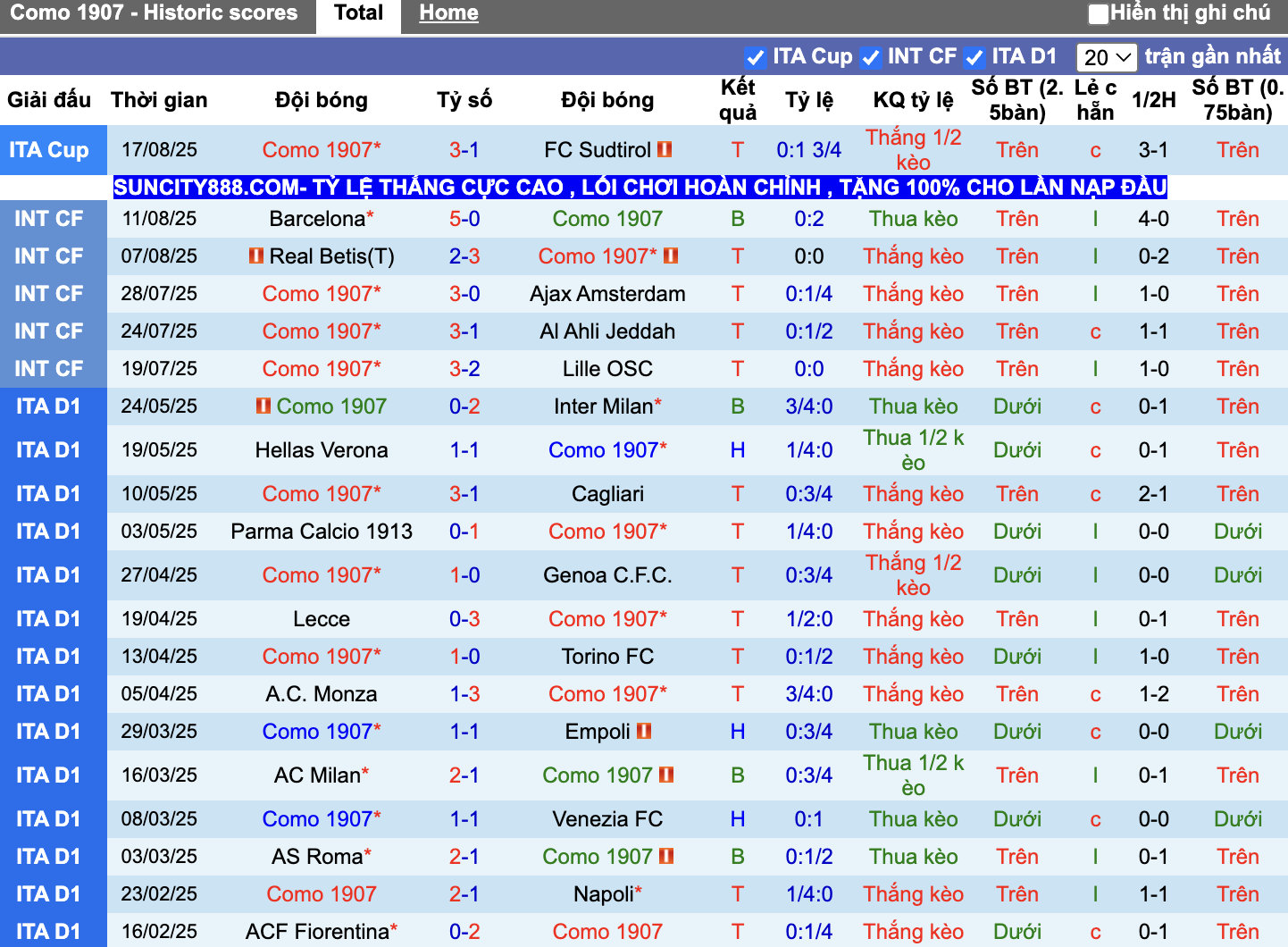Toggle the ITA D1 filter checkbox

(974, 58)
